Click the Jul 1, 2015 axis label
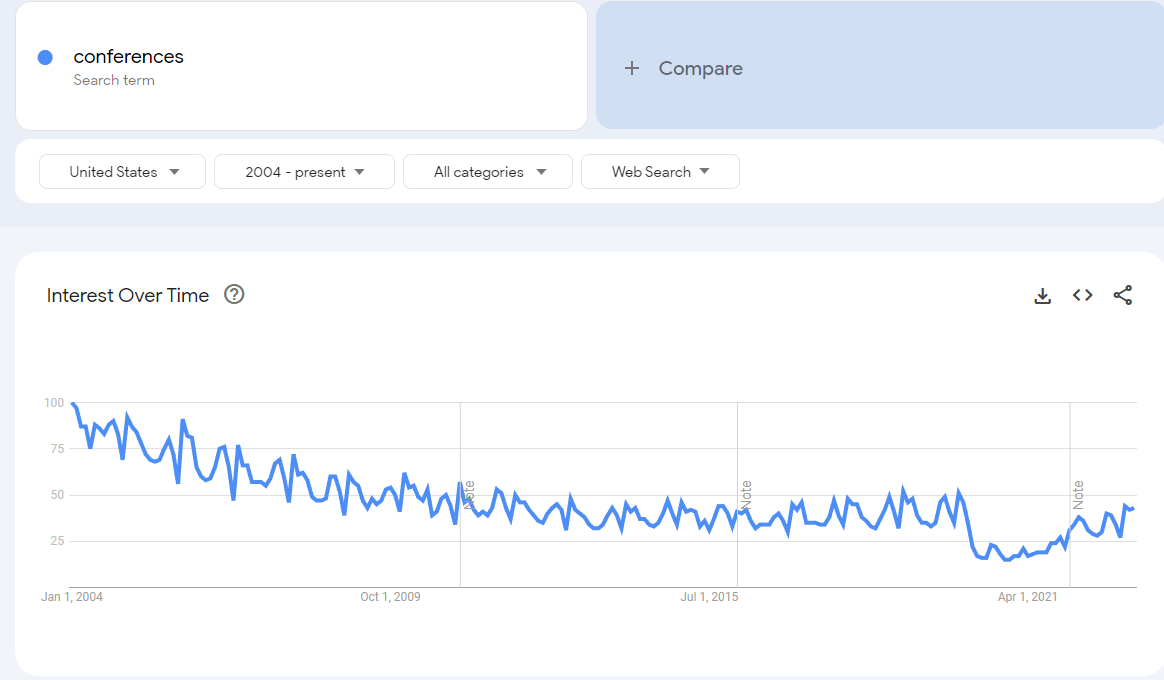 (709, 597)
